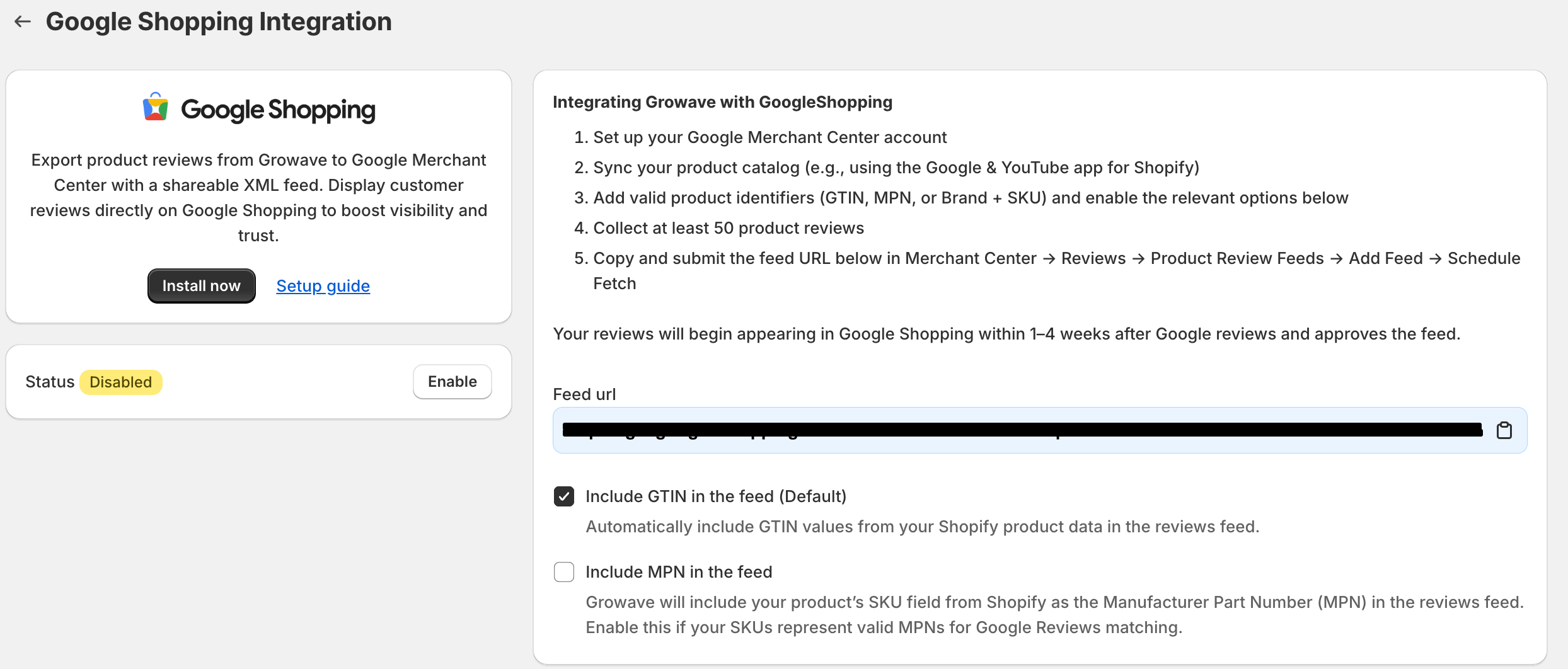
Task: Click the Include MPN in the feed label
Action: point(679,572)
